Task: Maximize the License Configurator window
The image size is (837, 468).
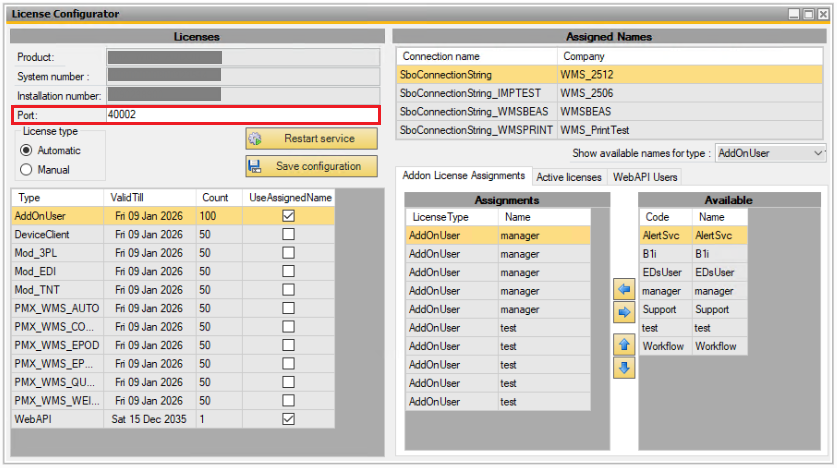Action: (807, 14)
